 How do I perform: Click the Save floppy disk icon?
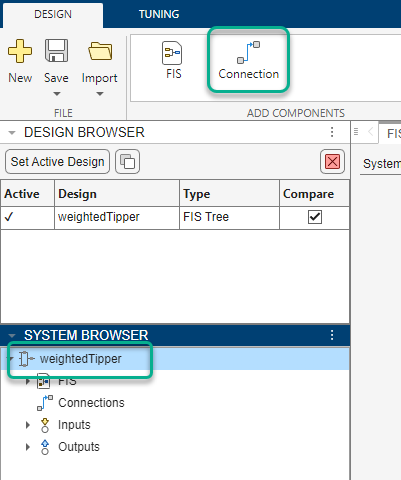(56, 51)
